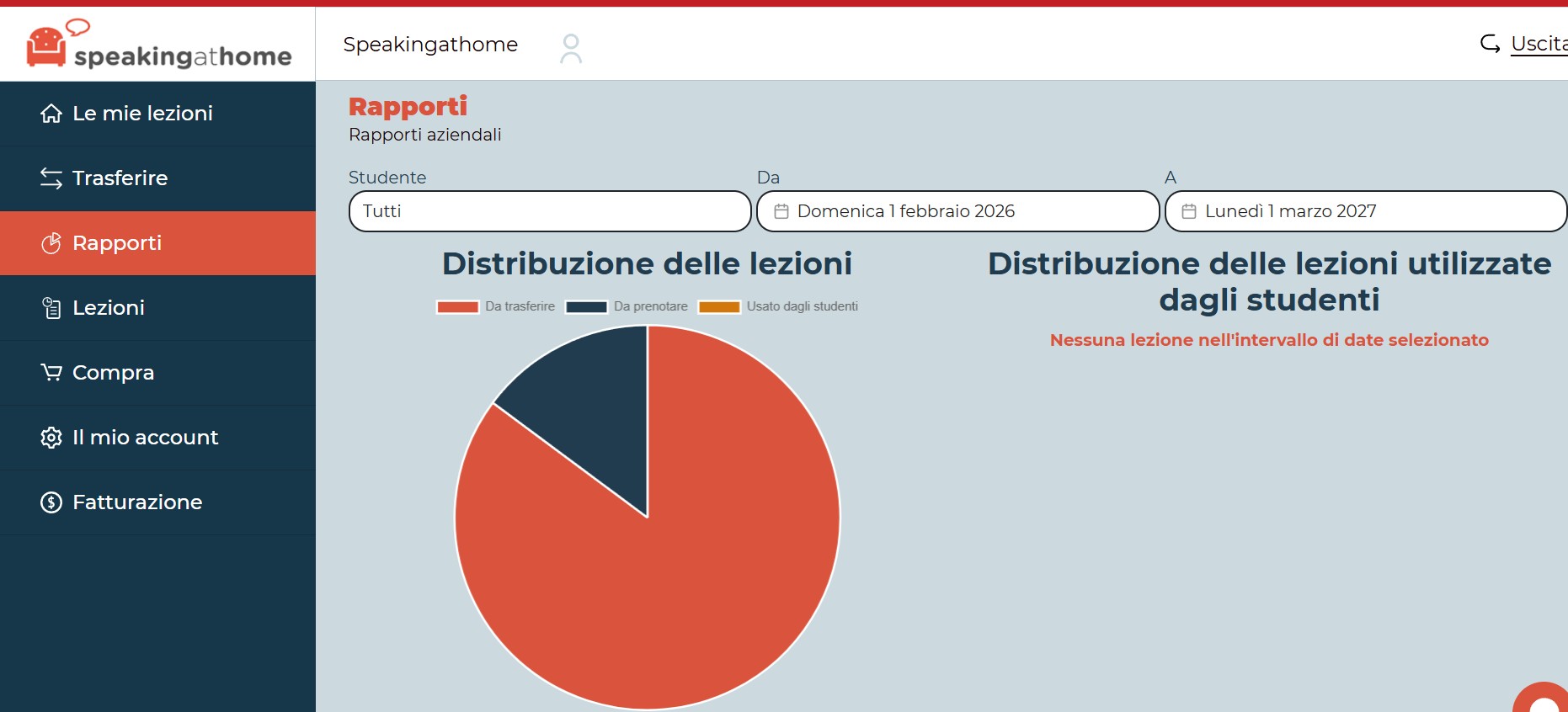Click the Uscita logout link
The height and width of the screenshot is (712, 1568).
(x=1539, y=43)
